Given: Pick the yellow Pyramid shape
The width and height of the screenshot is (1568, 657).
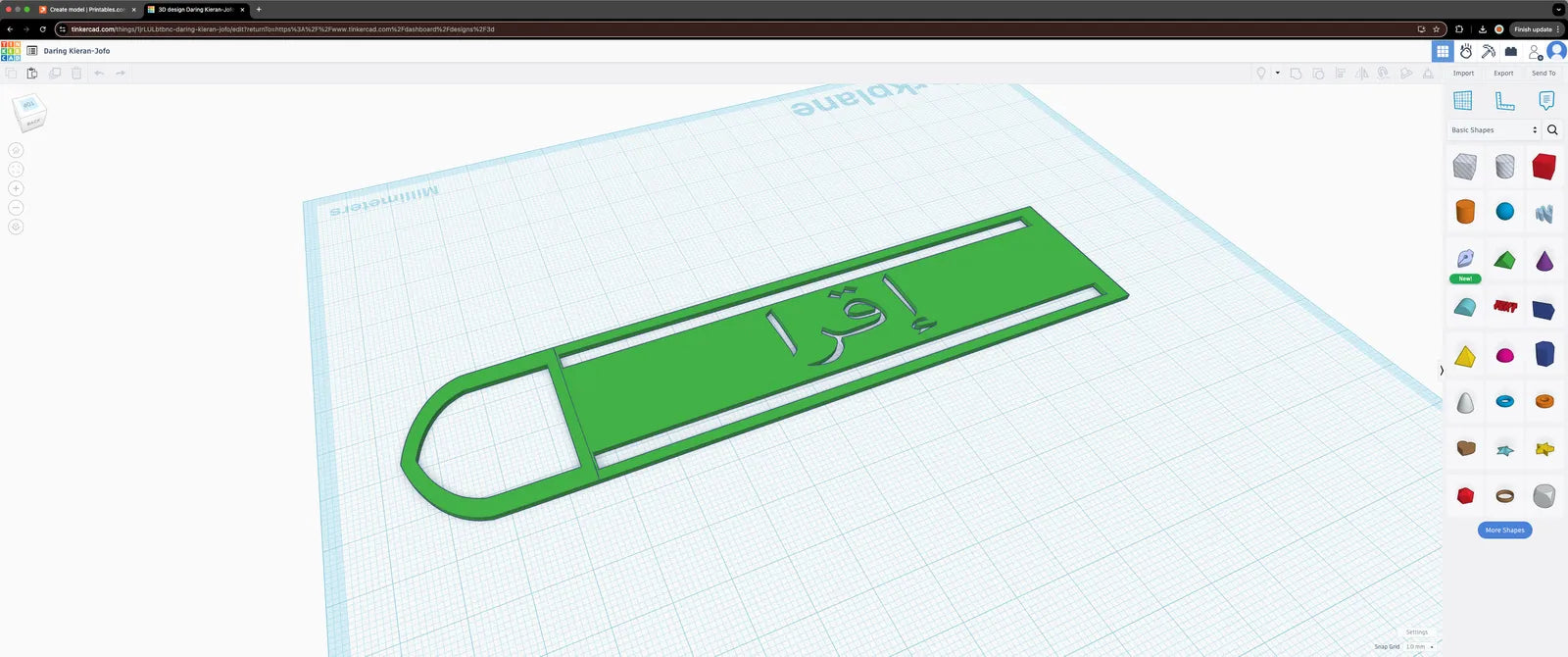Looking at the screenshot, I should point(1465,356).
